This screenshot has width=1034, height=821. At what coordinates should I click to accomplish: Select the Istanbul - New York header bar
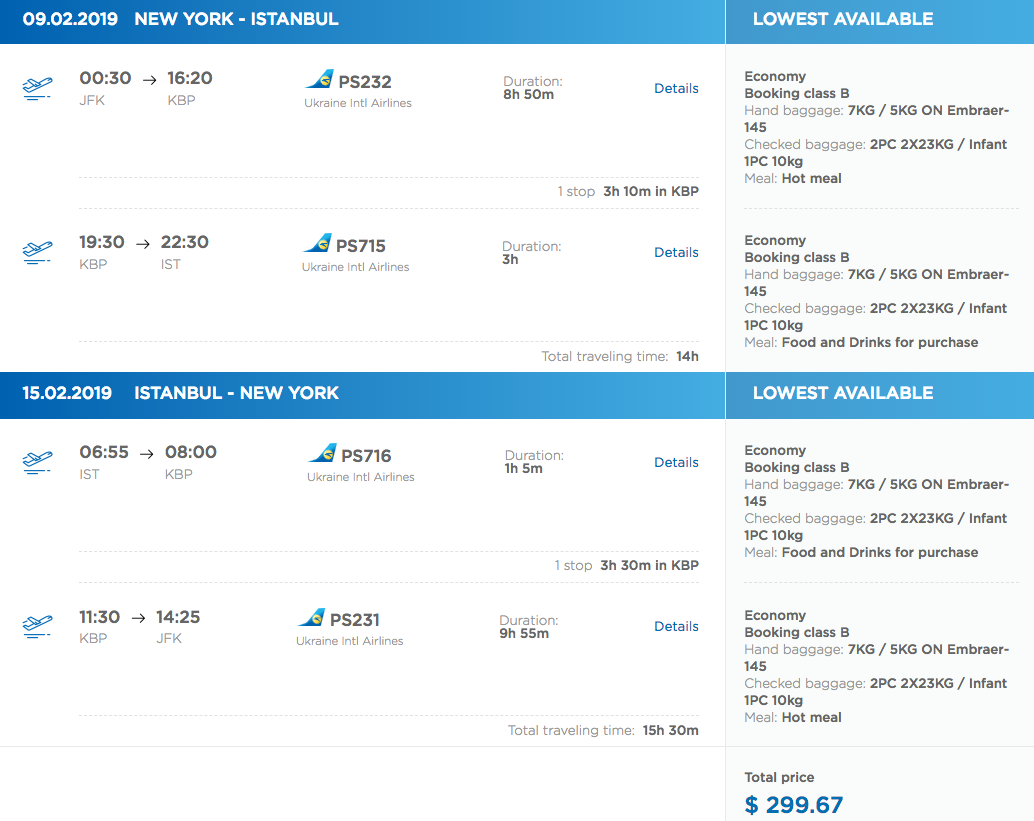(362, 394)
